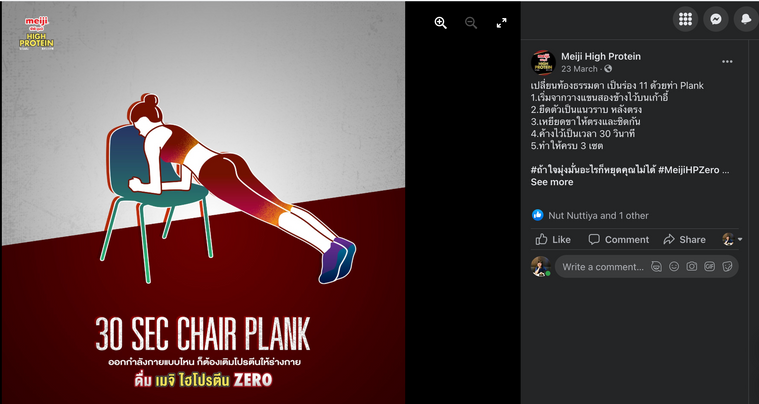Add an avatar sticker to comment
Viewport: 759px width, 404px height.
tap(656, 267)
